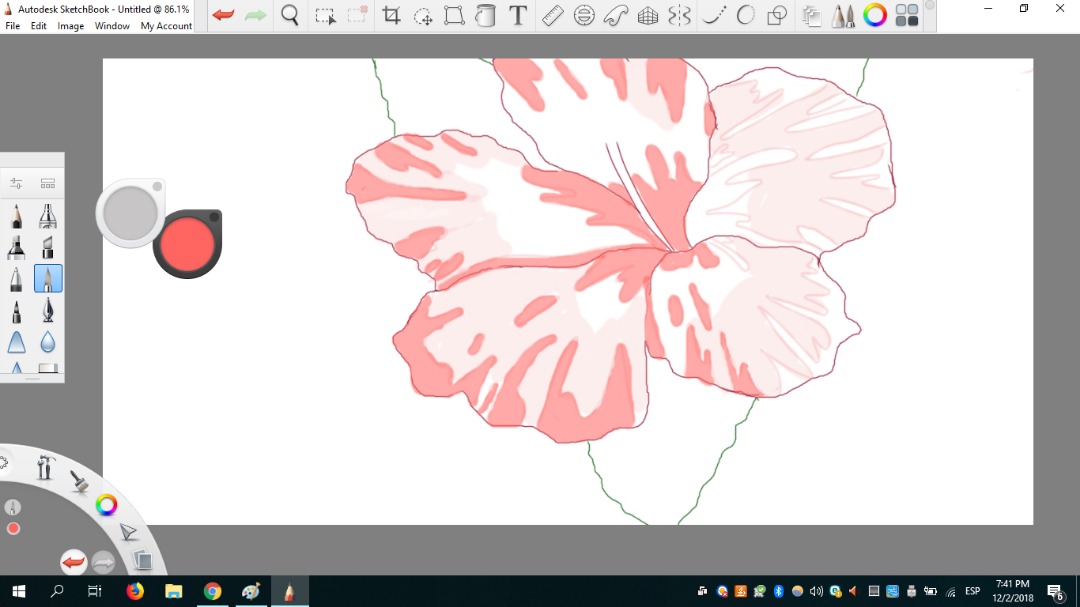
Task: Toggle the Ruler guide
Action: [552, 15]
